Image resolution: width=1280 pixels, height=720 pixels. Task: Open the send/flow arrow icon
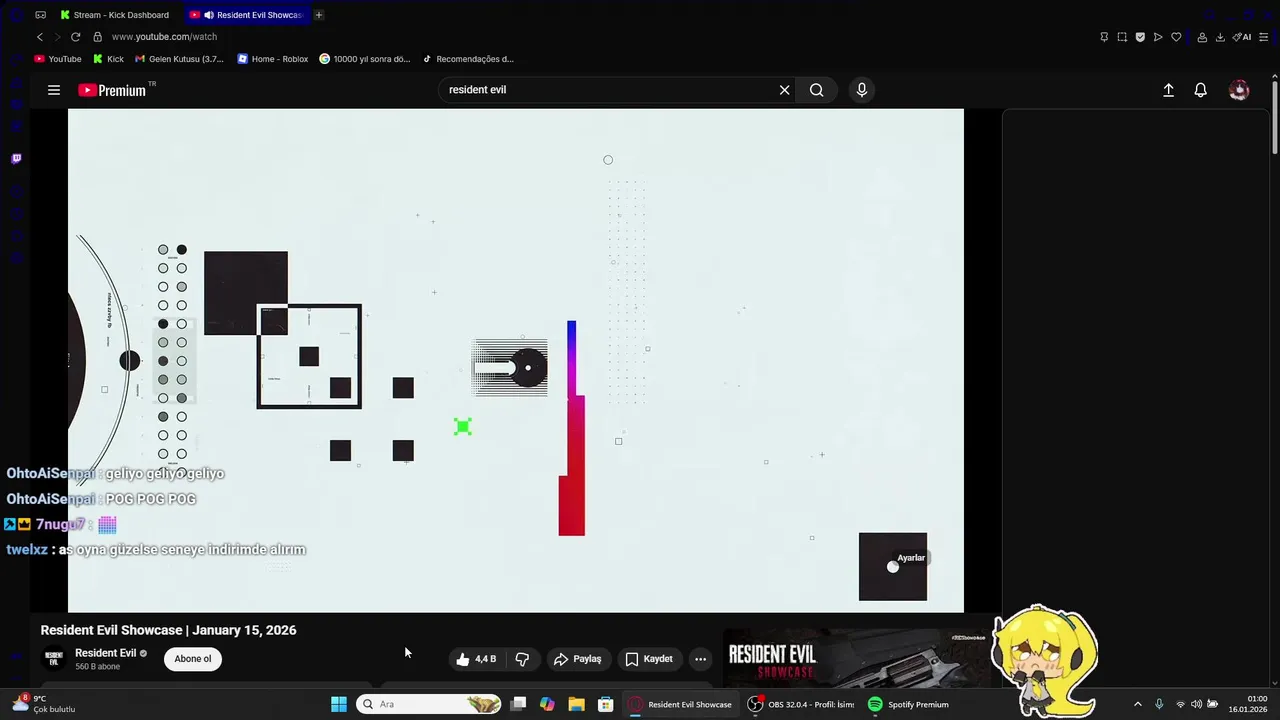(x=1158, y=37)
